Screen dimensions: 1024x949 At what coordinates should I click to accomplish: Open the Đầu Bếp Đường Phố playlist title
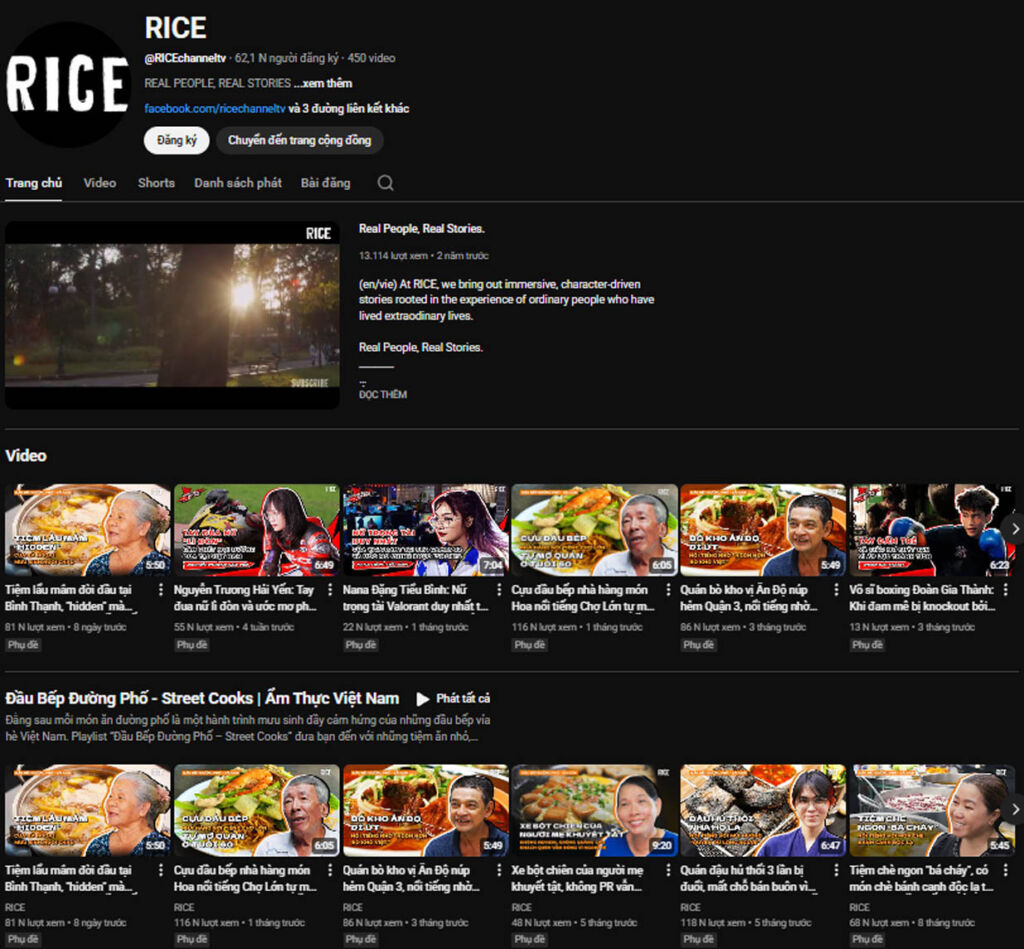202,699
